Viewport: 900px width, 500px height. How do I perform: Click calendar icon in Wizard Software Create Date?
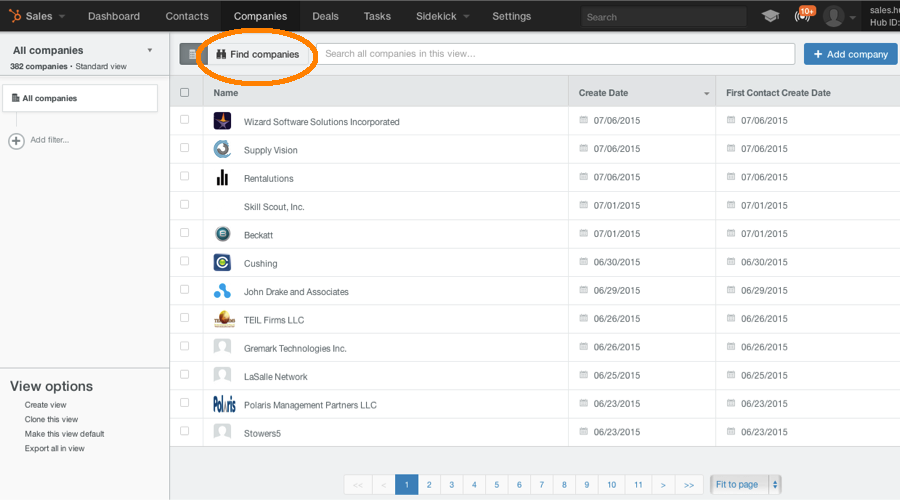(584, 120)
